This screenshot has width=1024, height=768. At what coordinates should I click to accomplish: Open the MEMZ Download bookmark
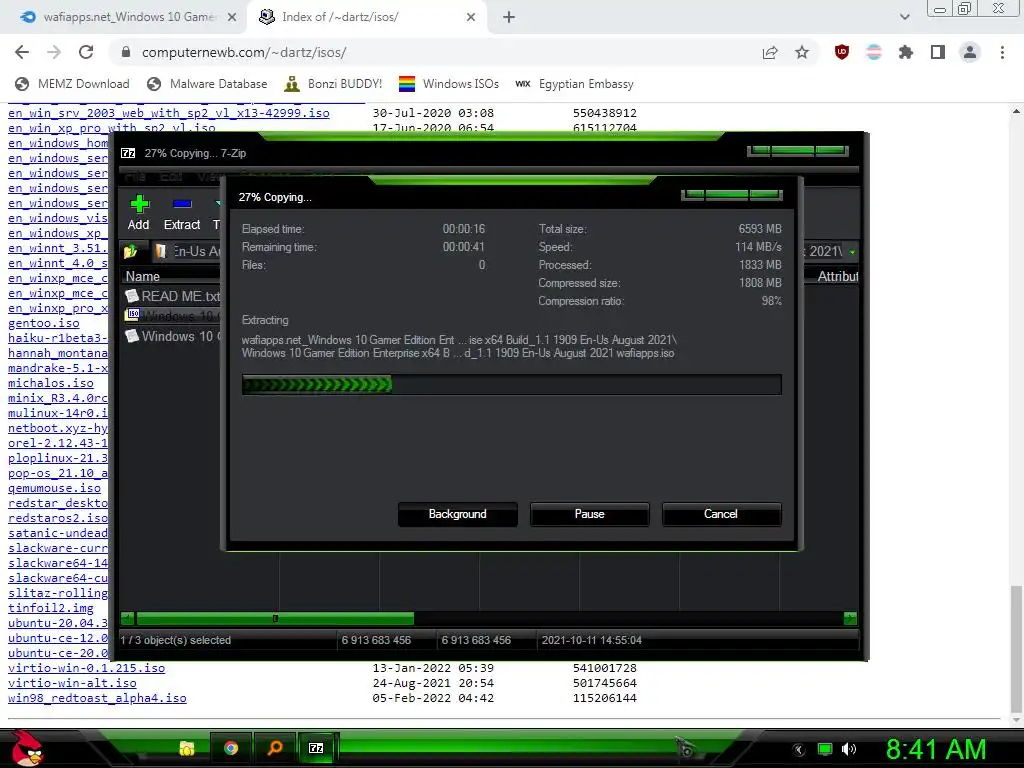coord(72,84)
